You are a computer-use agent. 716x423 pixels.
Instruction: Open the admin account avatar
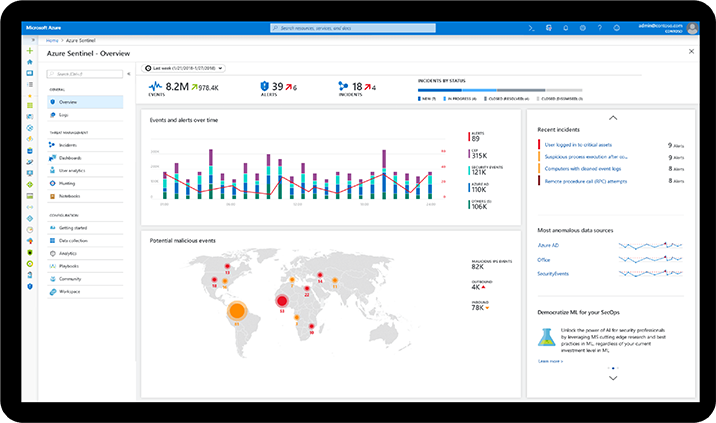692,28
